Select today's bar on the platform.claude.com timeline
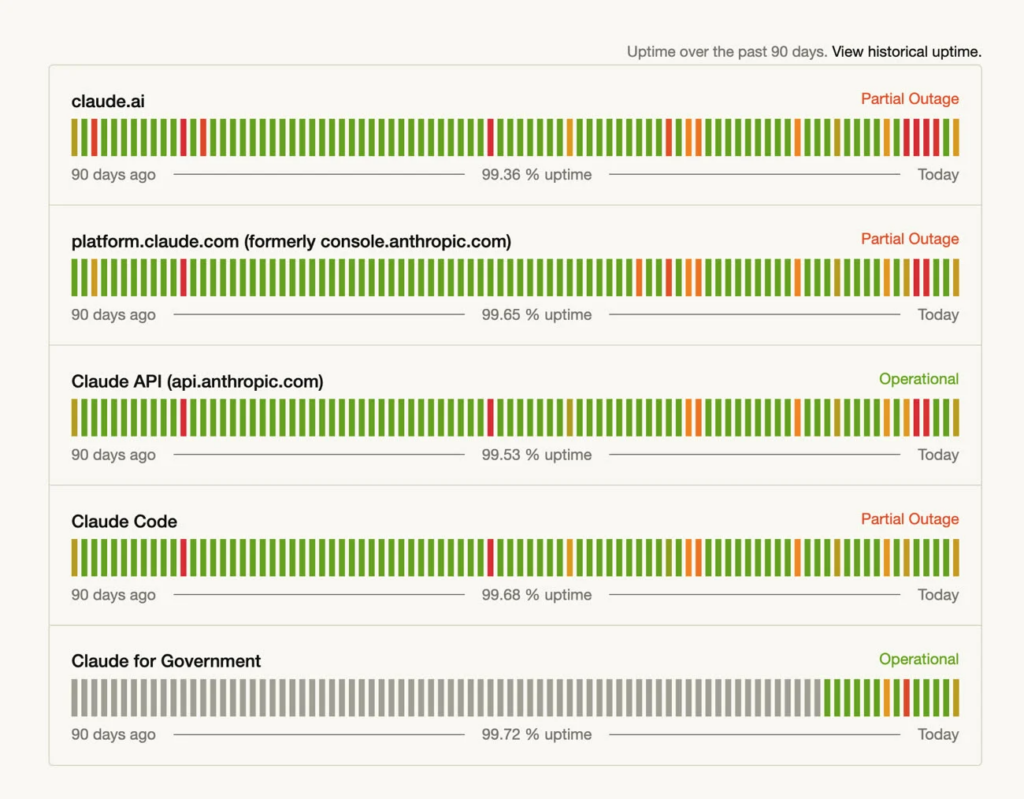The width and height of the screenshot is (1024, 799). (x=955, y=277)
